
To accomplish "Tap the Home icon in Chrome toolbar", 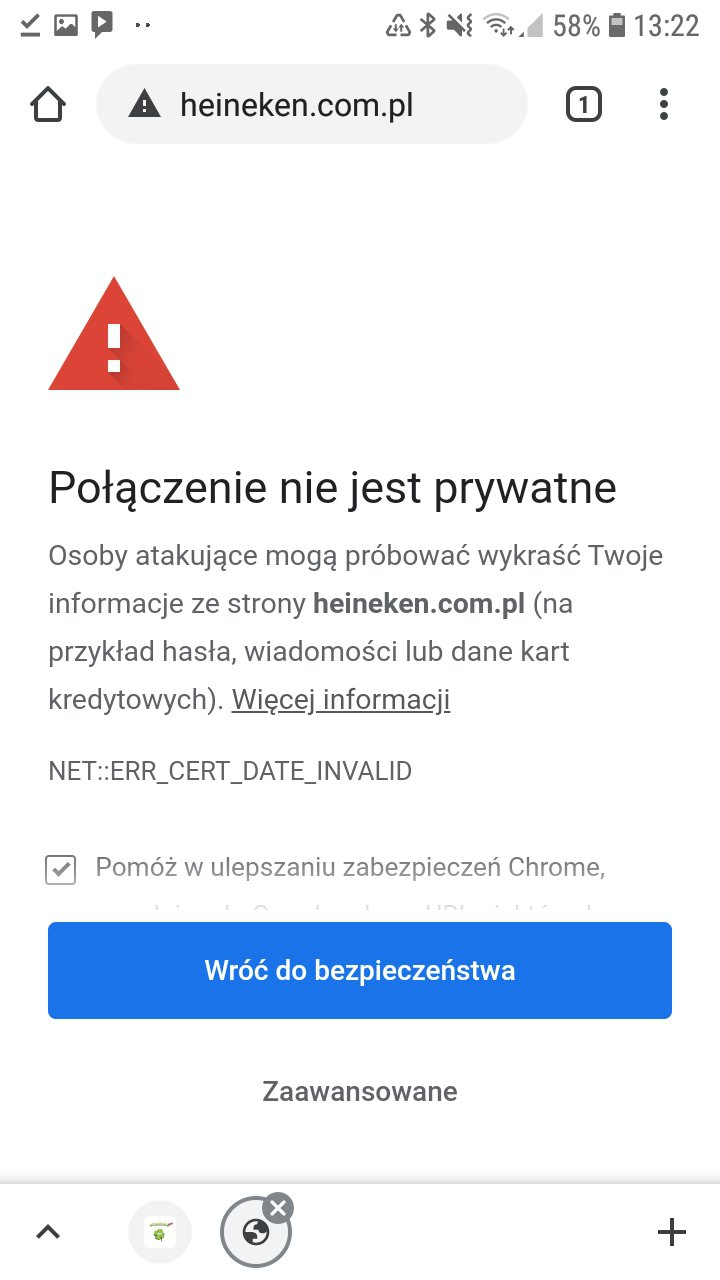I will tap(48, 104).
